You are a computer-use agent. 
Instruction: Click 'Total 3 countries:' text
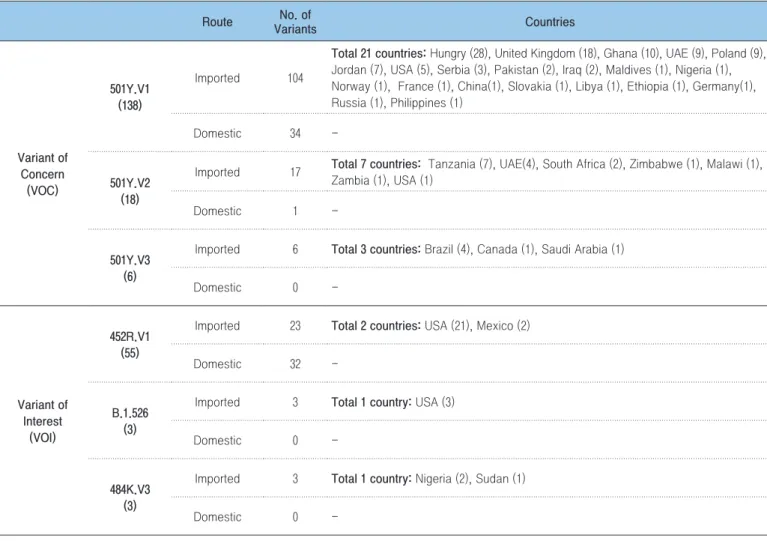[x=376, y=249]
